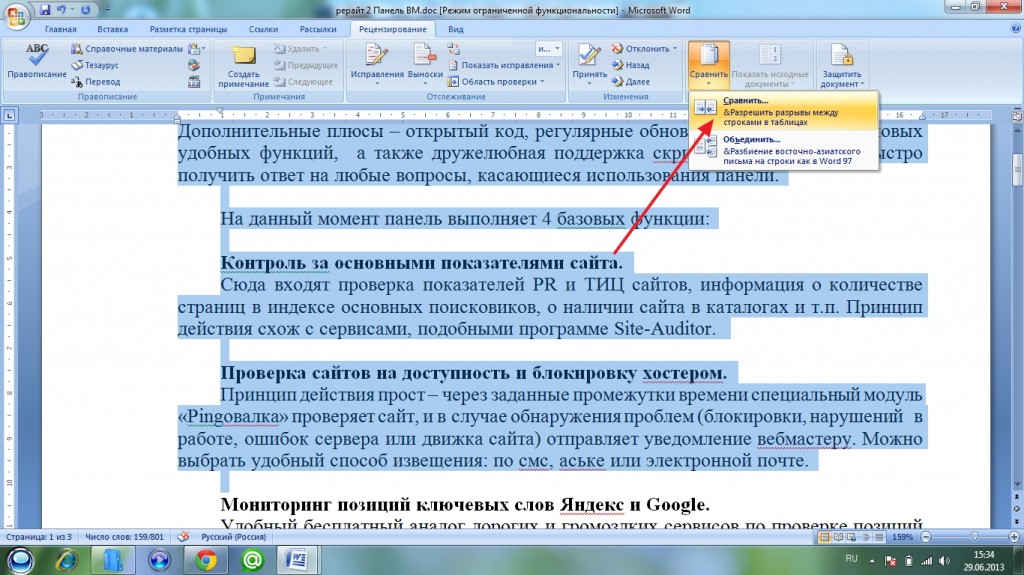Redo action in Quick Access toolbar

(86, 10)
